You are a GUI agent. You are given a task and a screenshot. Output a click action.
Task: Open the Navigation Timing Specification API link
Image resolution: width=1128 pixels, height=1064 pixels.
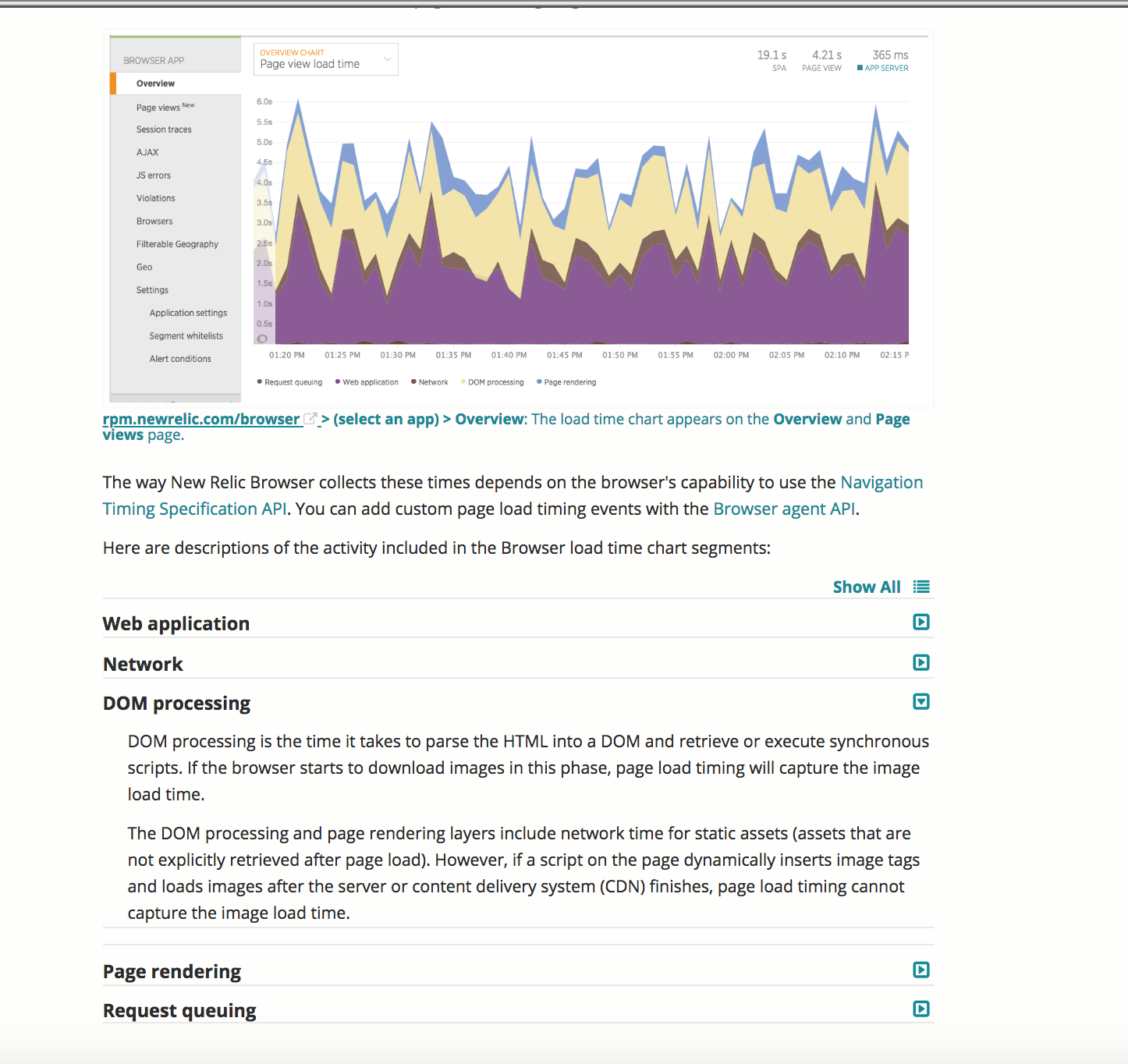coord(881,482)
